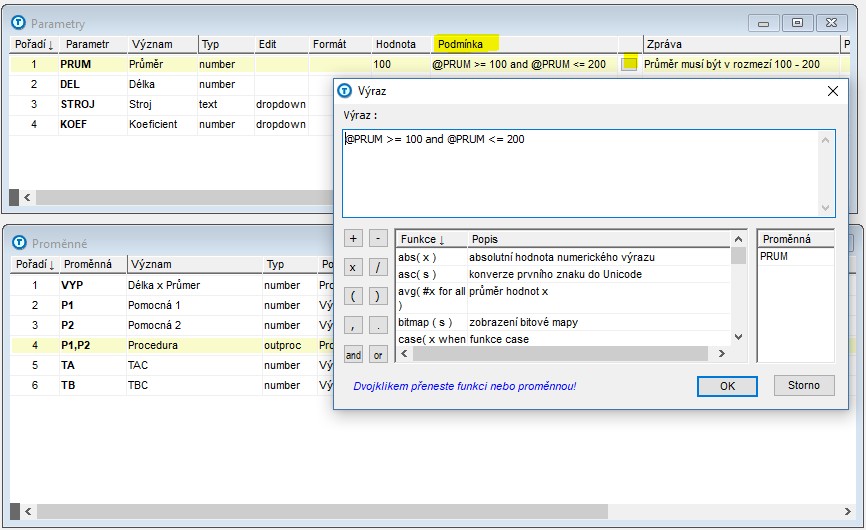Click the Hodnota column header
Screen dimensions: 866x530
399,44
